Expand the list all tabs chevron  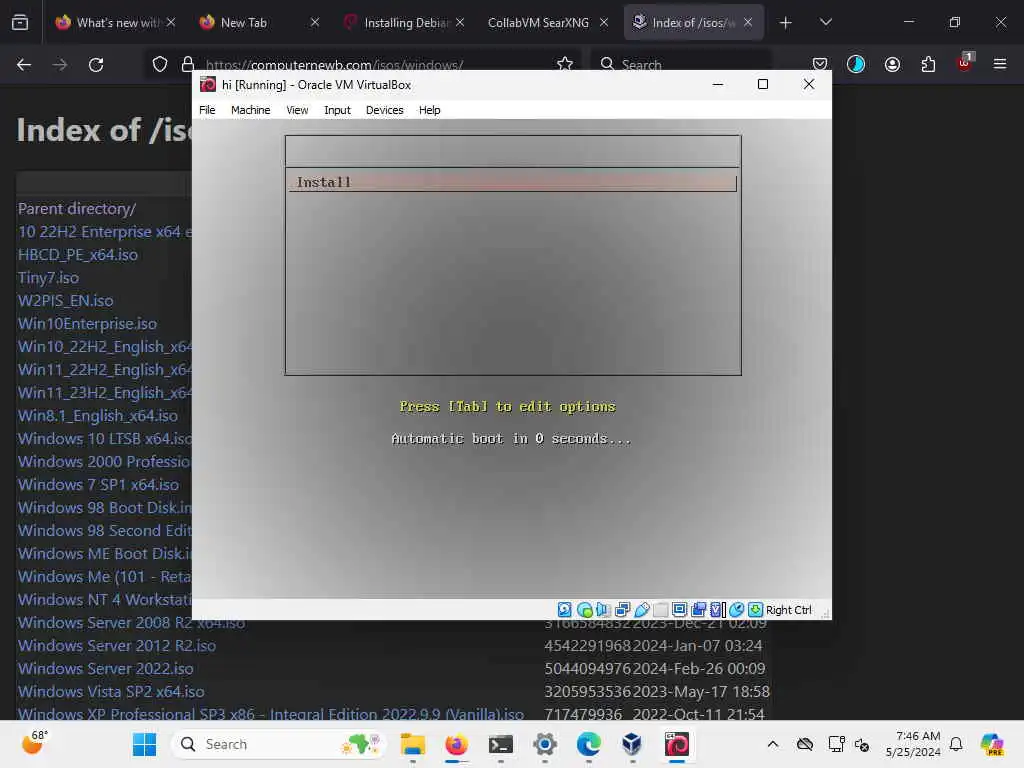pos(826,22)
